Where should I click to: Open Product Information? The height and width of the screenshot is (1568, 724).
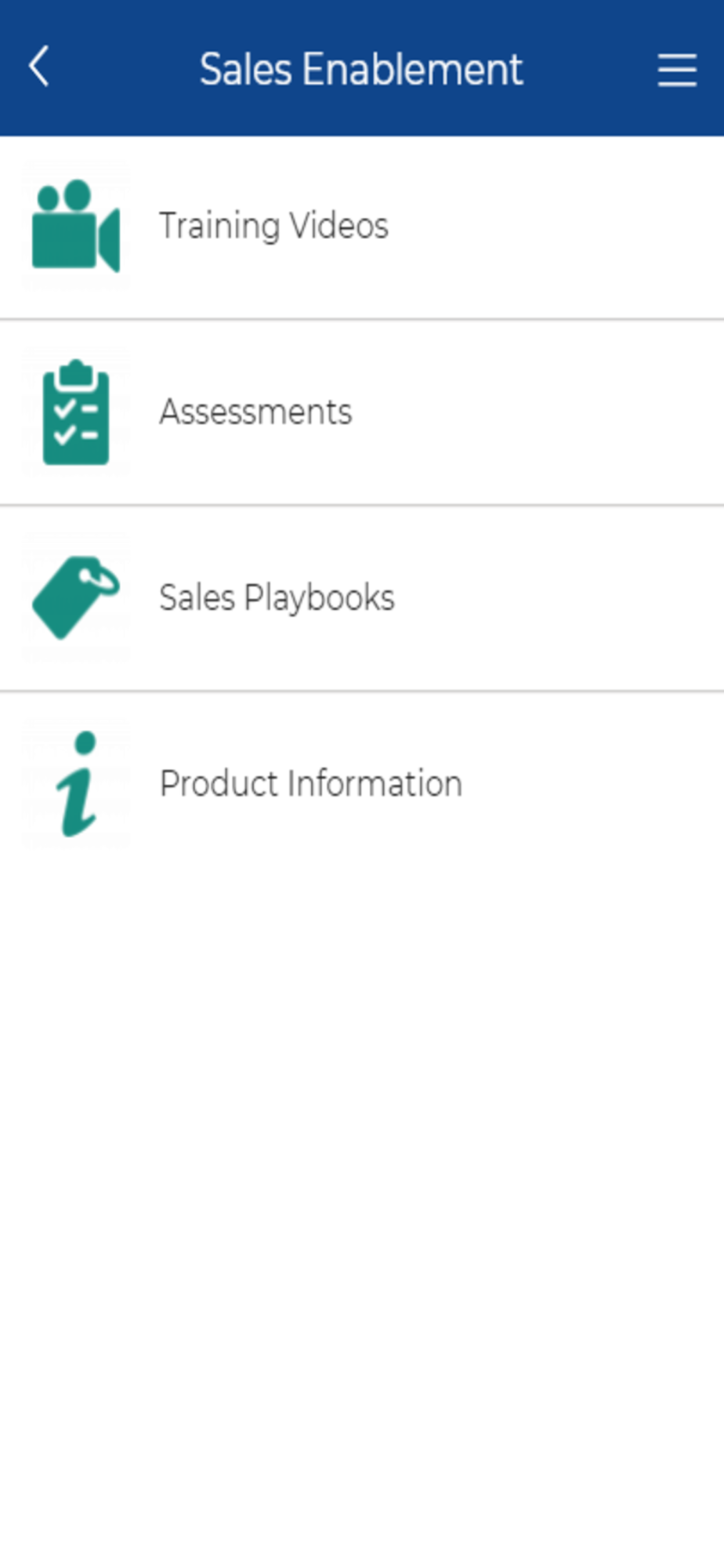pos(362,784)
